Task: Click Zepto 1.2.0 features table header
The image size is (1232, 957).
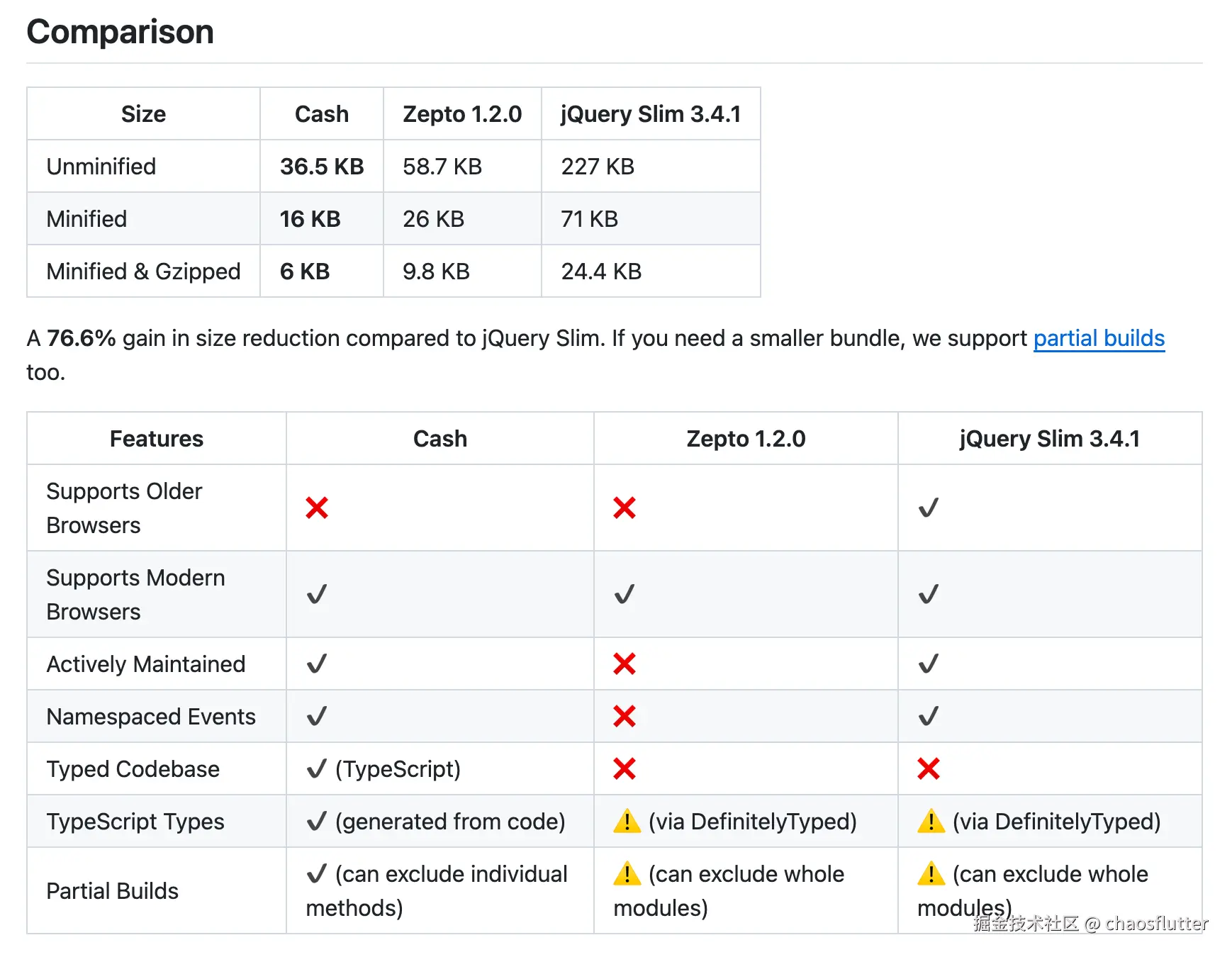Action: 746,439
